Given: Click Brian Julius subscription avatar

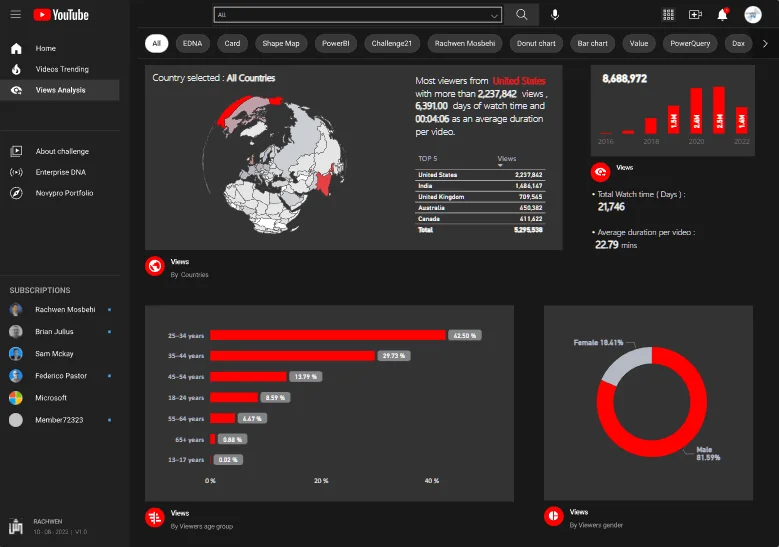Looking at the screenshot, I should (16, 331).
